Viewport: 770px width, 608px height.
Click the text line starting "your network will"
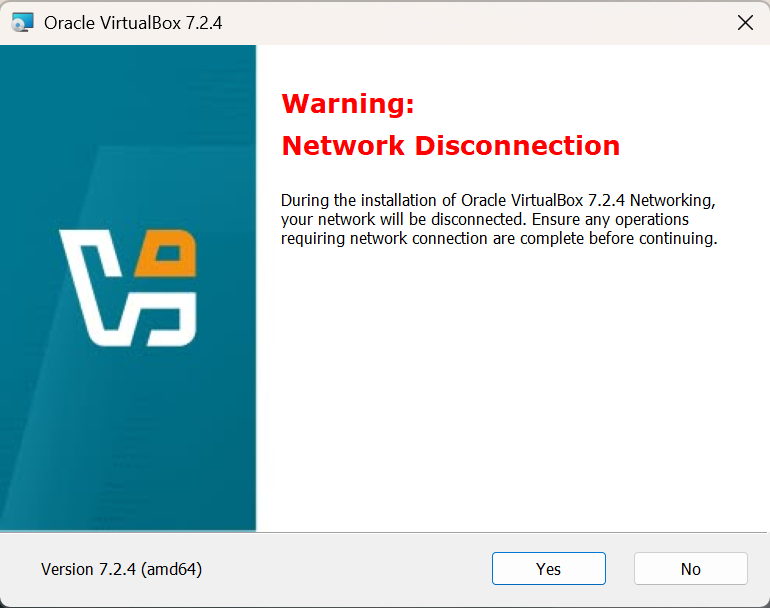click(485, 219)
